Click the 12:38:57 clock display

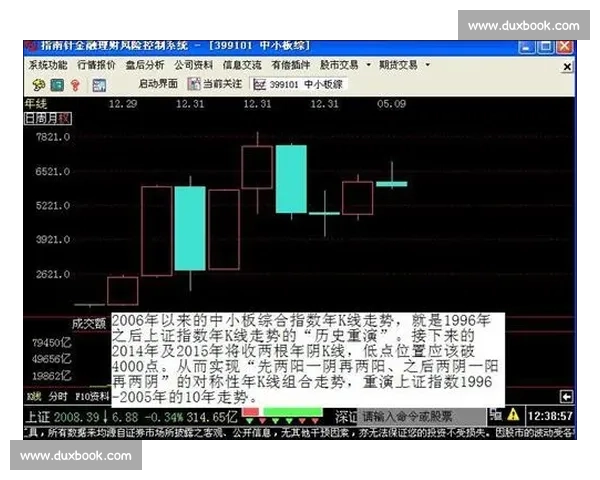(550, 416)
